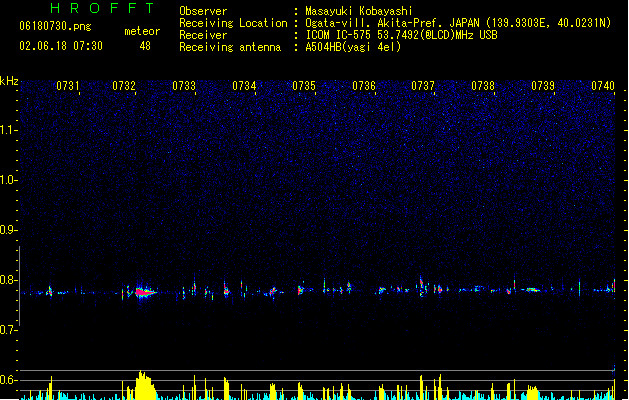Click the meteor count value 48

145,46
